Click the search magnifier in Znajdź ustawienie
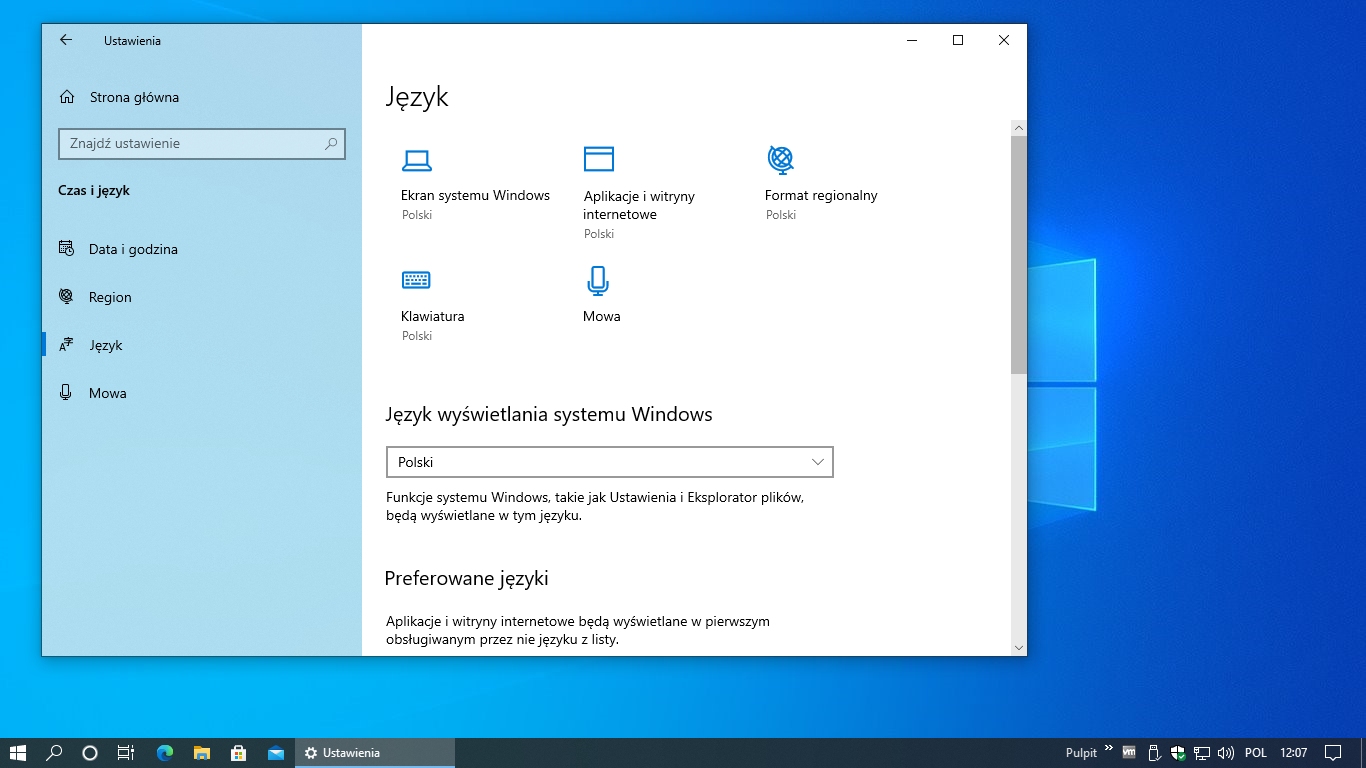Image resolution: width=1366 pixels, height=768 pixels. (331, 144)
